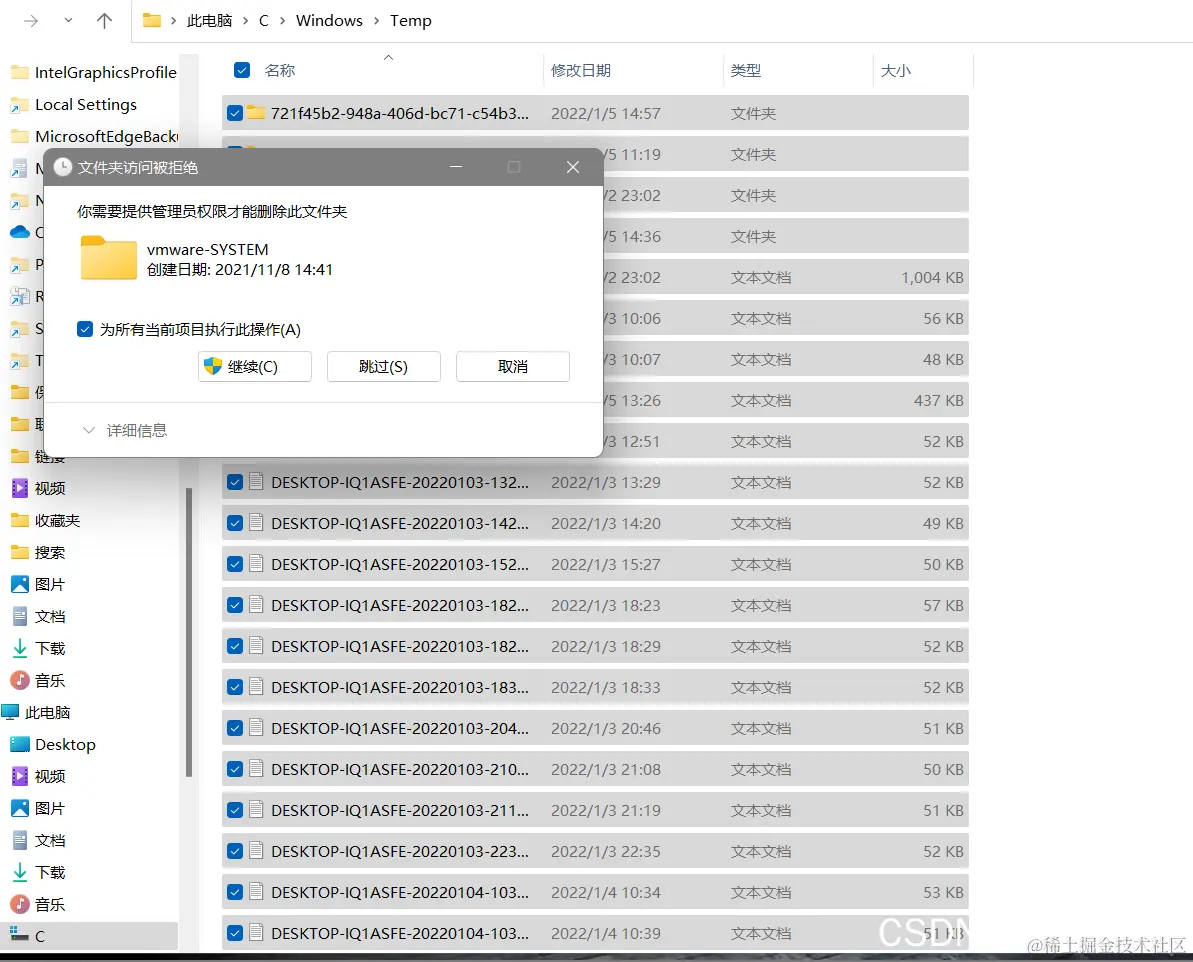This screenshot has width=1193, height=962.
Task: Select Windows in the address breadcrumb
Action: point(329,21)
